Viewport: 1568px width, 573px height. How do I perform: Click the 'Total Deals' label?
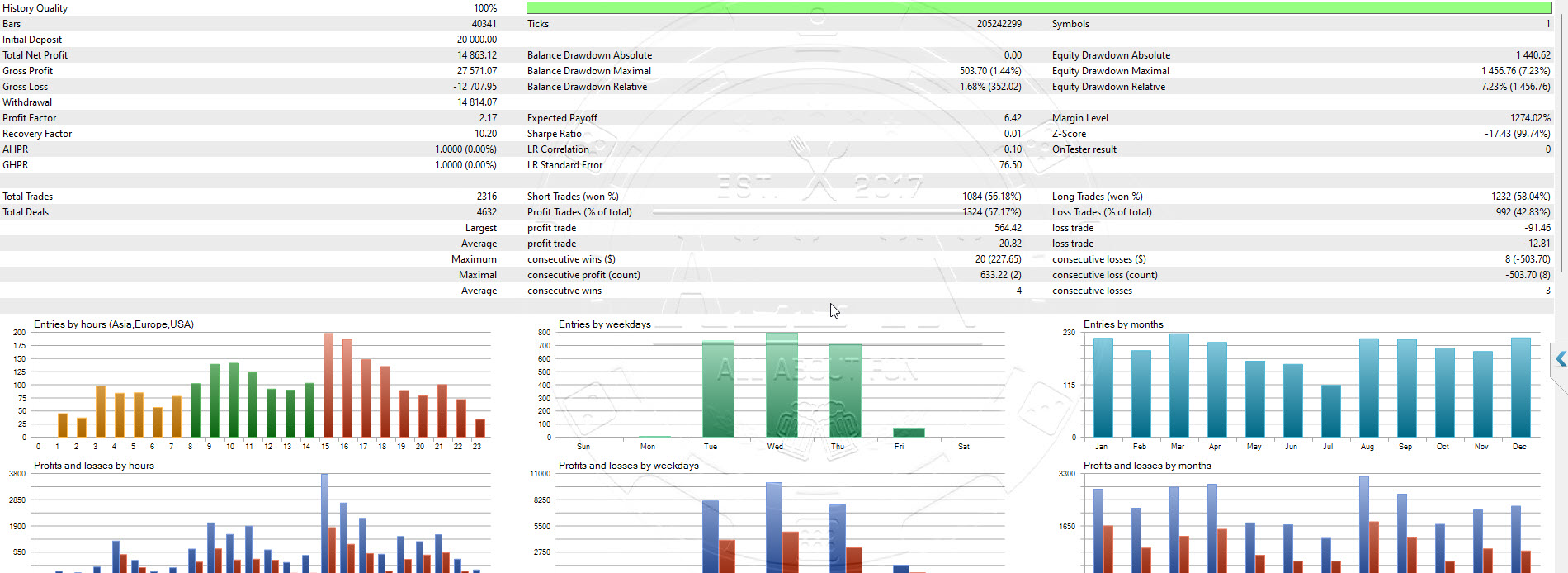(26, 212)
